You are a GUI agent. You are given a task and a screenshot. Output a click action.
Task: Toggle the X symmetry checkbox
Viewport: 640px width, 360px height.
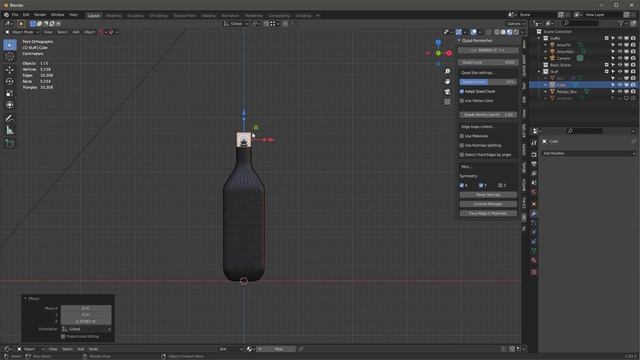click(x=462, y=185)
